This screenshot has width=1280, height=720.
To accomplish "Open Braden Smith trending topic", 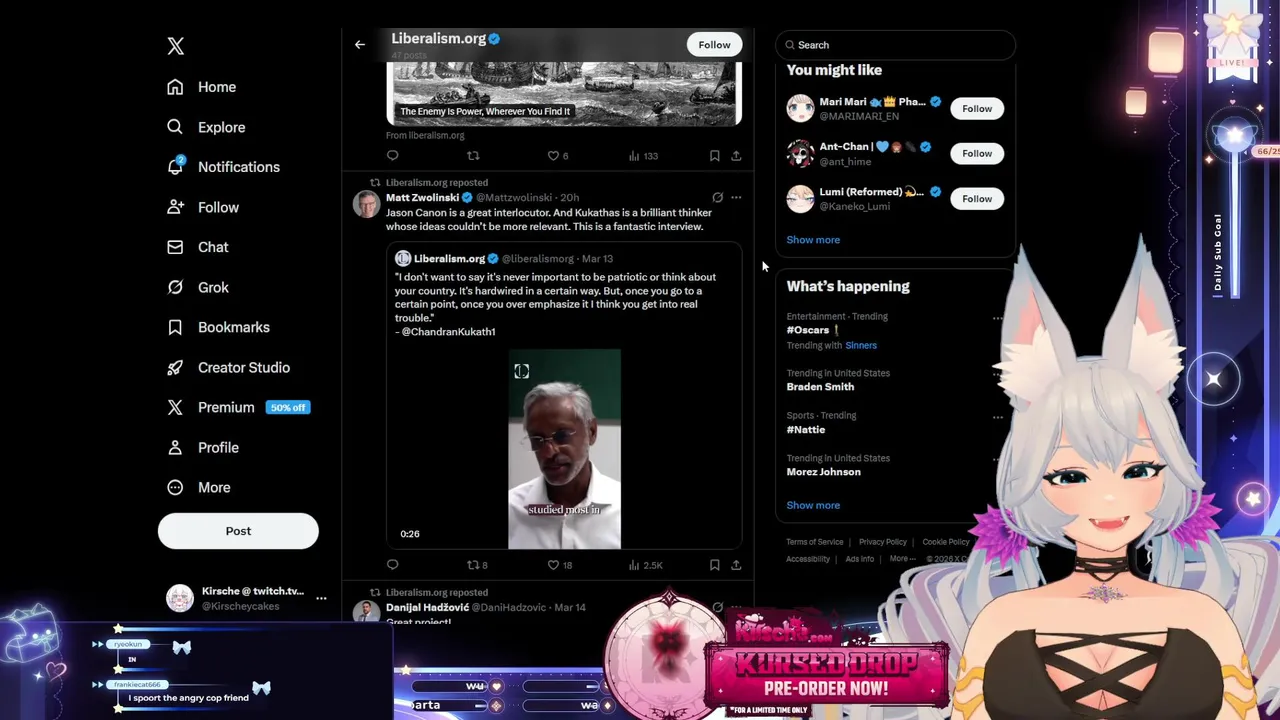I will (820, 387).
